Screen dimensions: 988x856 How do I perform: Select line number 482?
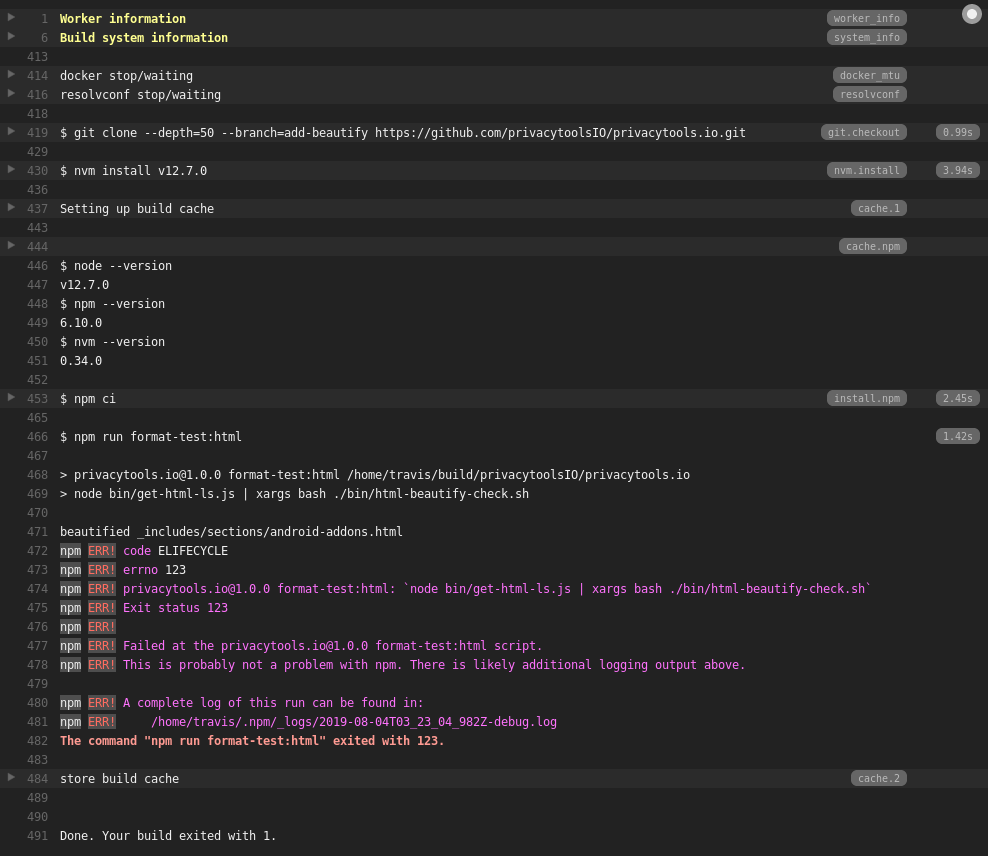pyautogui.click(x=37, y=741)
